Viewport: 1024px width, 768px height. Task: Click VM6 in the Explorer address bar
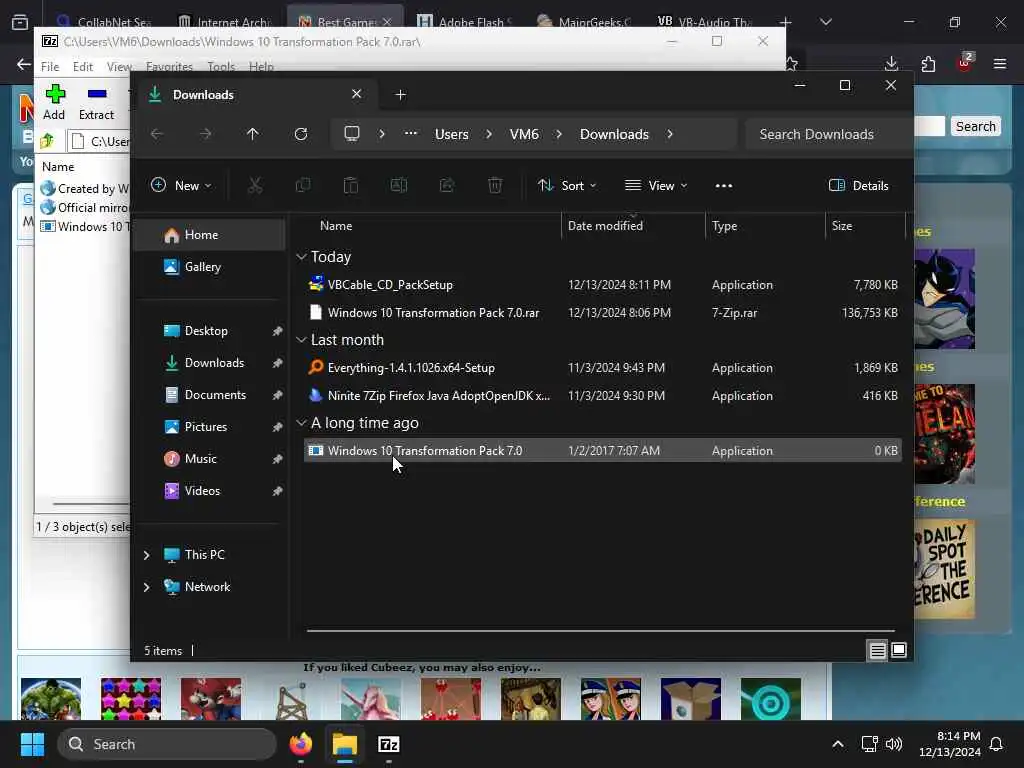point(524,134)
